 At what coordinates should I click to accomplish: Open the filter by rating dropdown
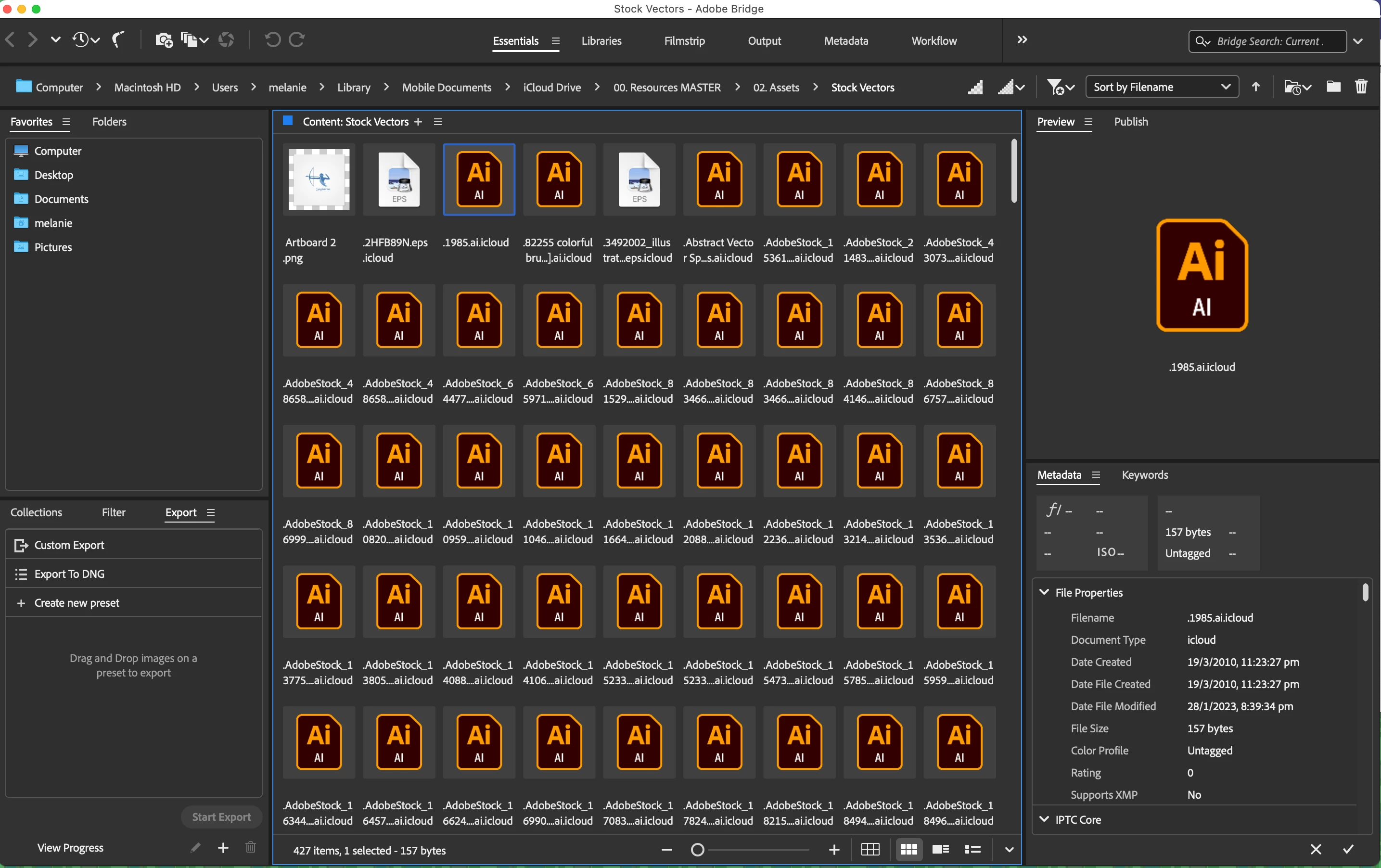click(x=1060, y=87)
